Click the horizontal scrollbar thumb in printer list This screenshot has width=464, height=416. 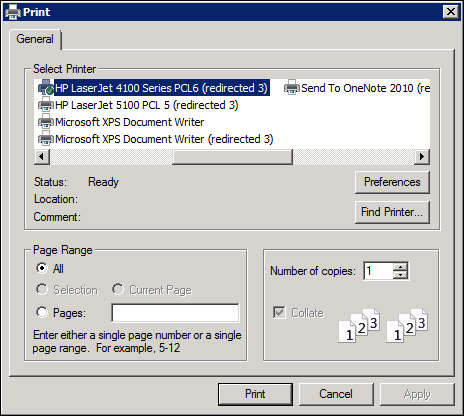[232, 157]
